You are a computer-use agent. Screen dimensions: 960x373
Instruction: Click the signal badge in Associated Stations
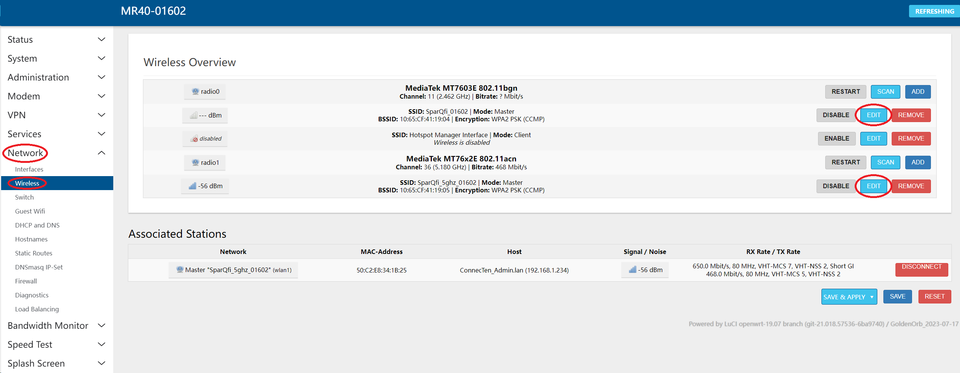click(645, 269)
